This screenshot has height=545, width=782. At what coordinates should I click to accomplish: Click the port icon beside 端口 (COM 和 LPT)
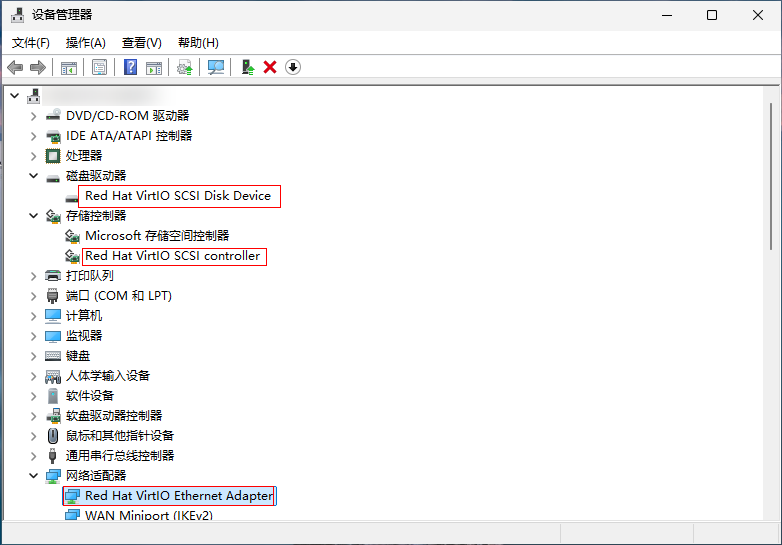pyautogui.click(x=52, y=296)
